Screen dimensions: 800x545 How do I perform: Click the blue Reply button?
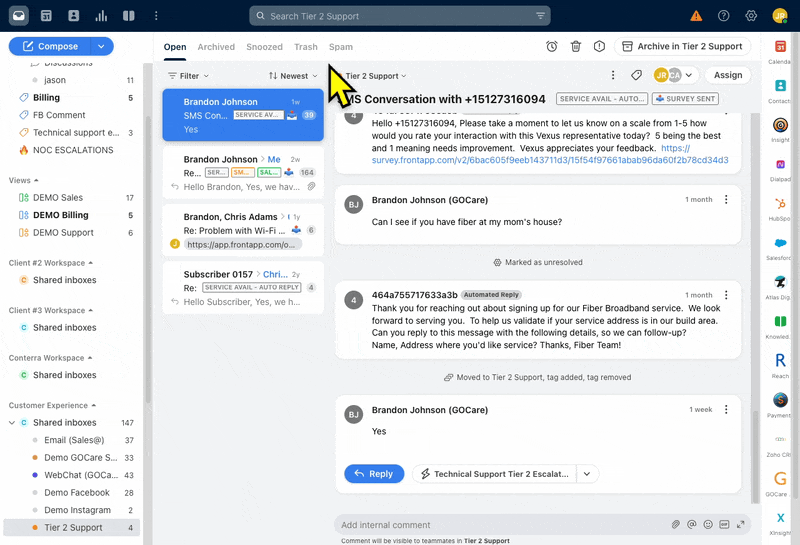coord(374,474)
